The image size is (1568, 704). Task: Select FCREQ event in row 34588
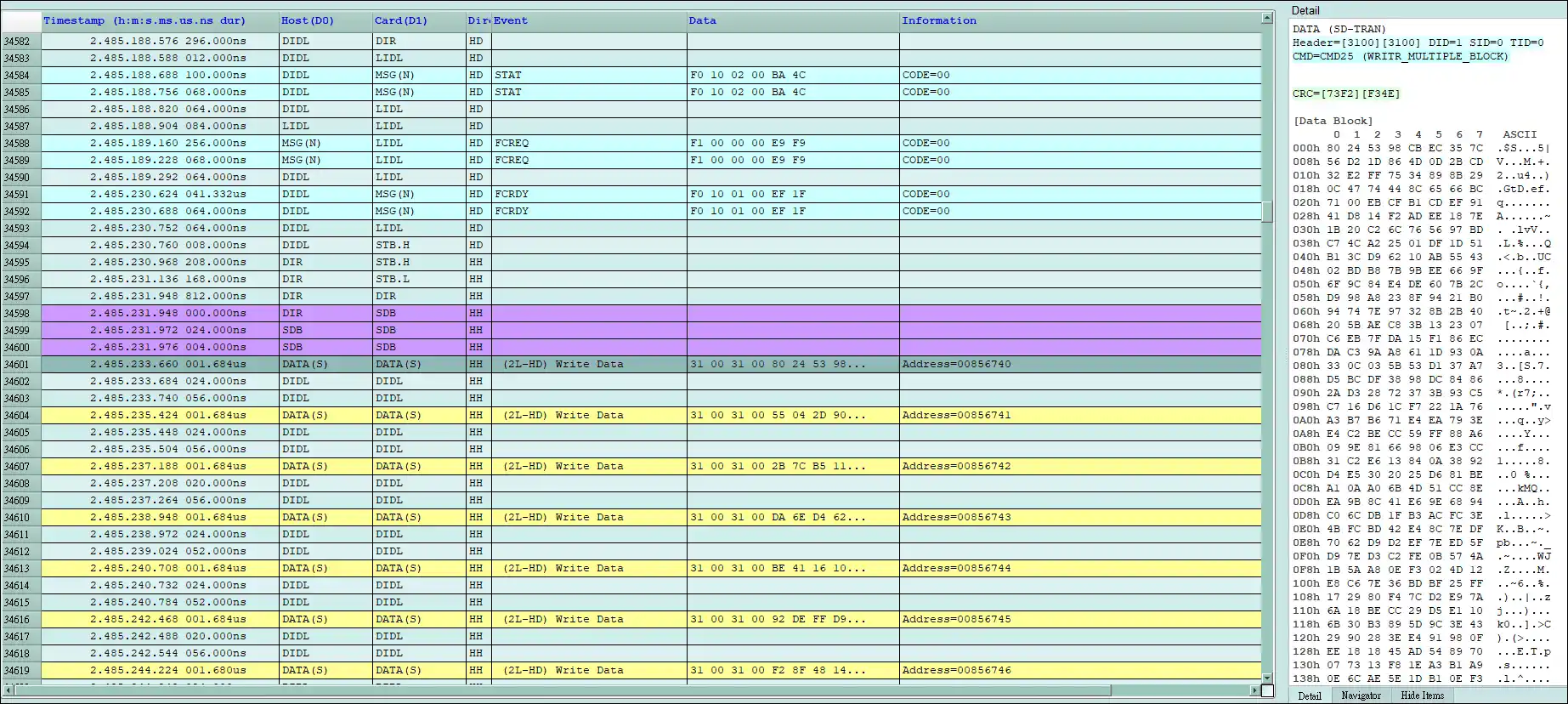(512, 143)
